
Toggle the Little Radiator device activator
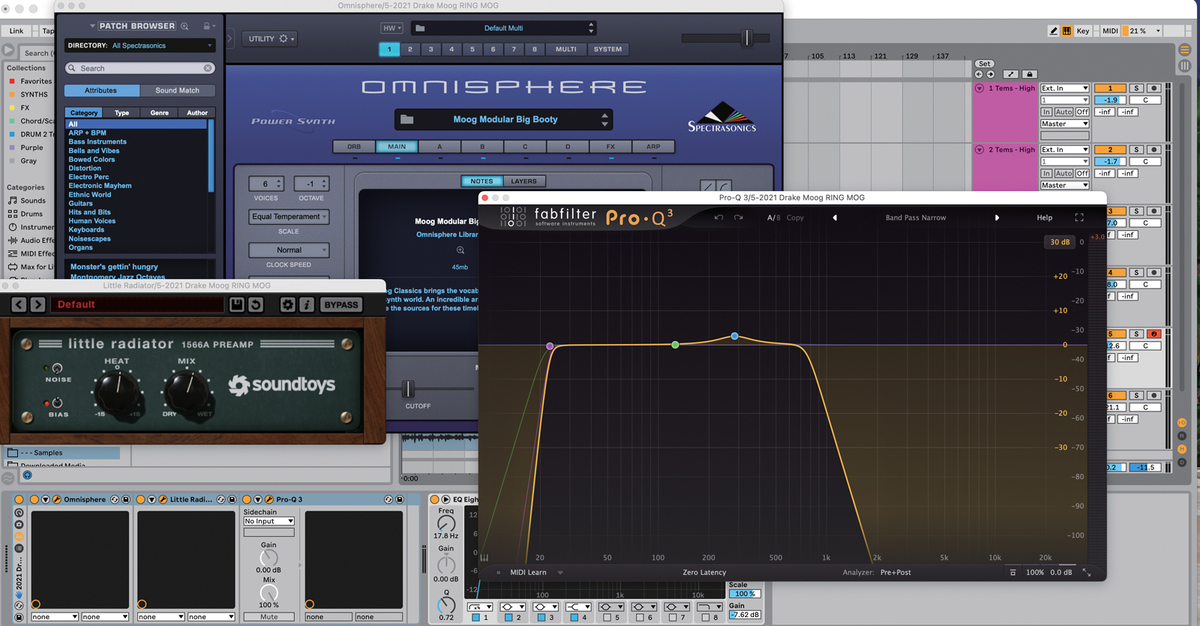(x=140, y=499)
